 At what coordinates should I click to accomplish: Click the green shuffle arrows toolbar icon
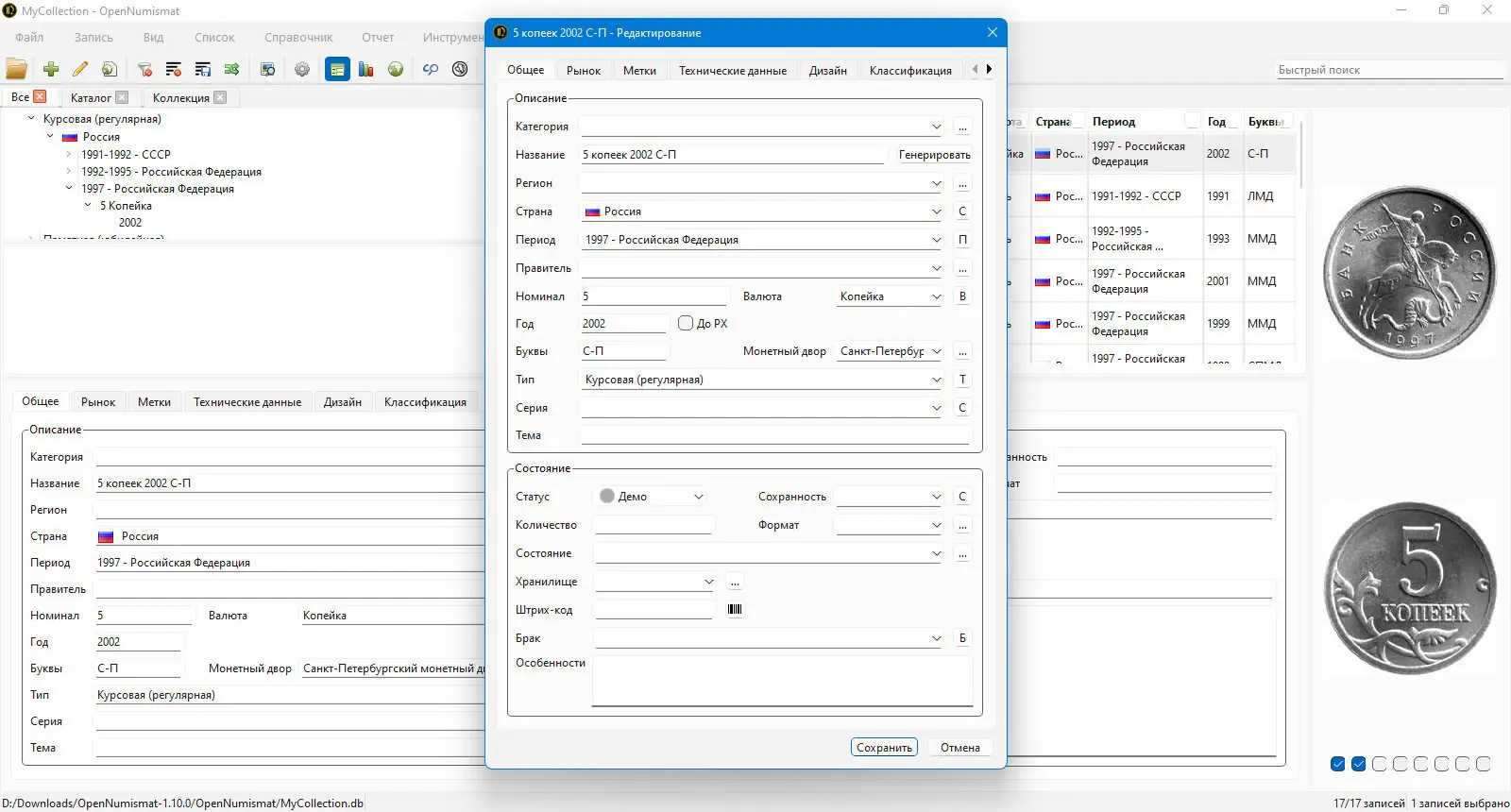pyautogui.click(x=232, y=69)
